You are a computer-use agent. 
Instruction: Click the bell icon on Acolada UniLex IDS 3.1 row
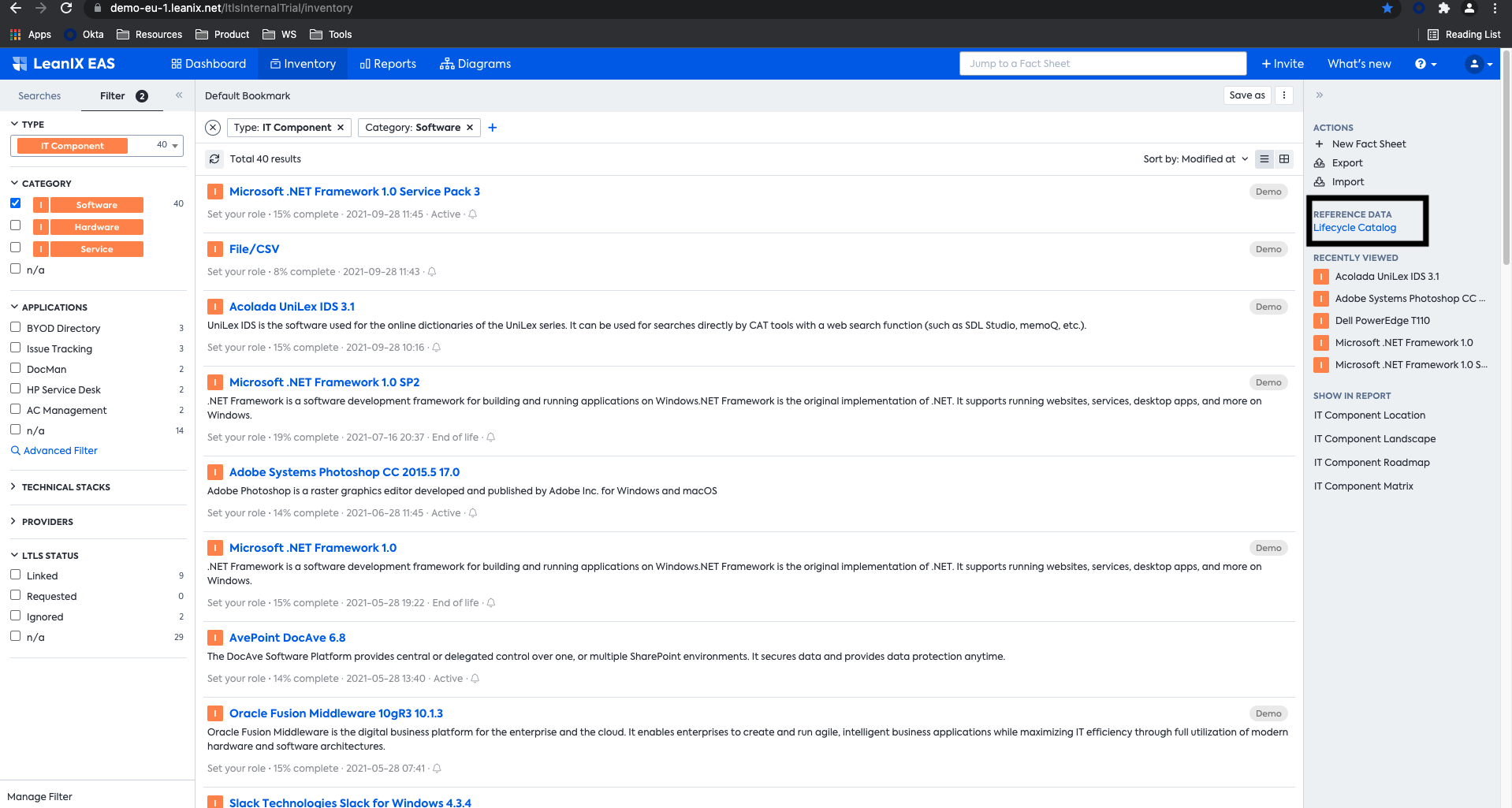tap(436, 348)
